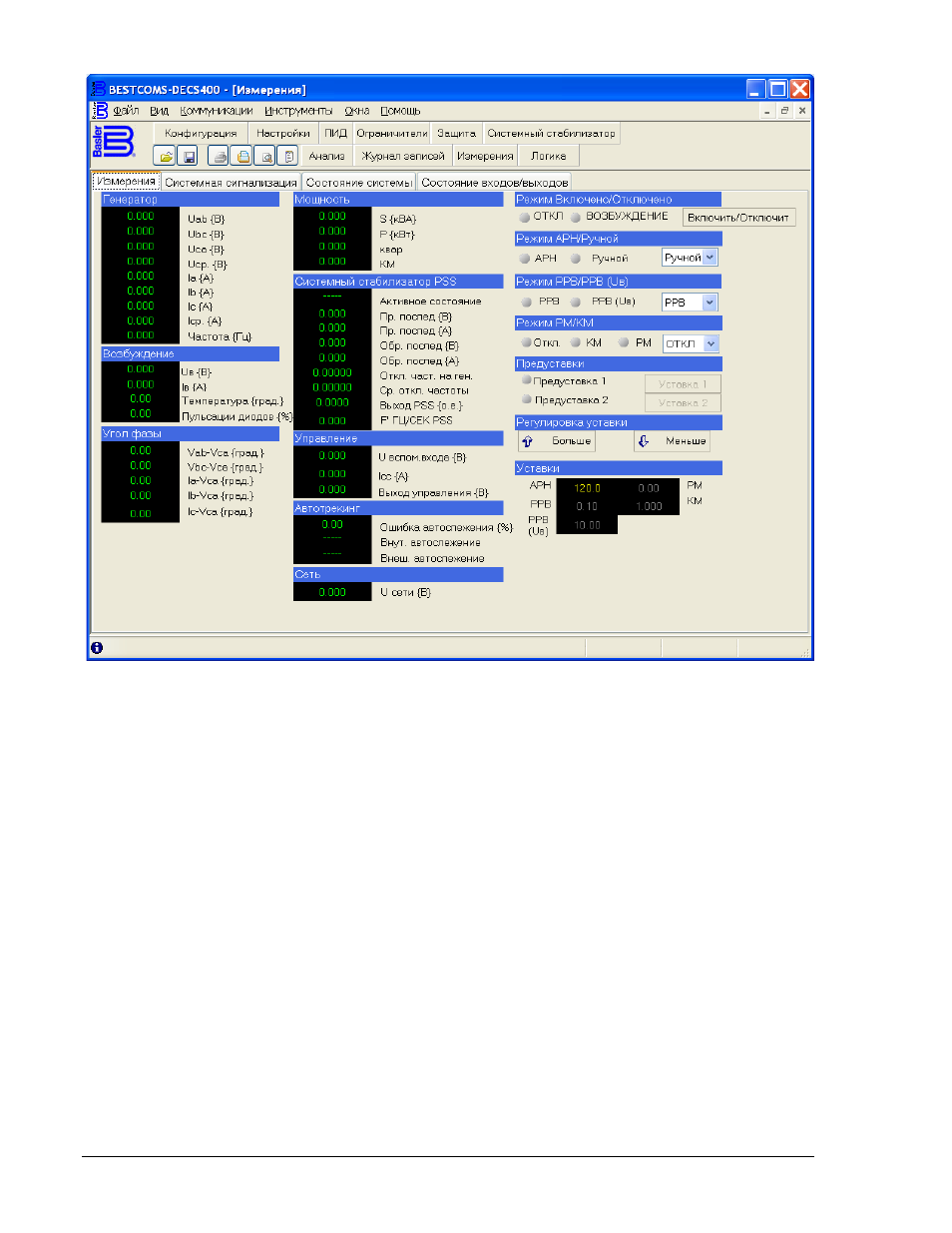Select the PPB radio button
This screenshot has width=952, height=1233.
click(x=527, y=302)
